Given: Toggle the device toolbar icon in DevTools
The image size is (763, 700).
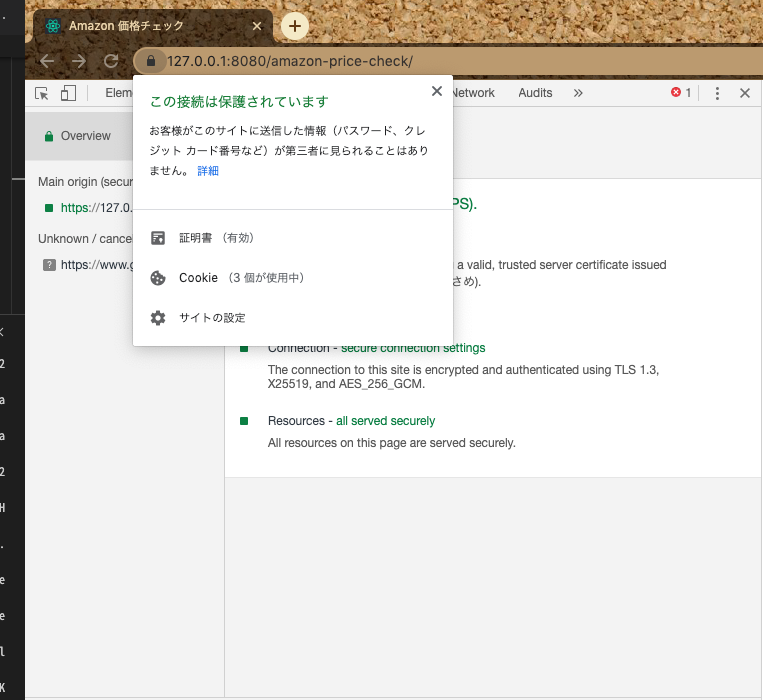Looking at the screenshot, I should [68, 93].
